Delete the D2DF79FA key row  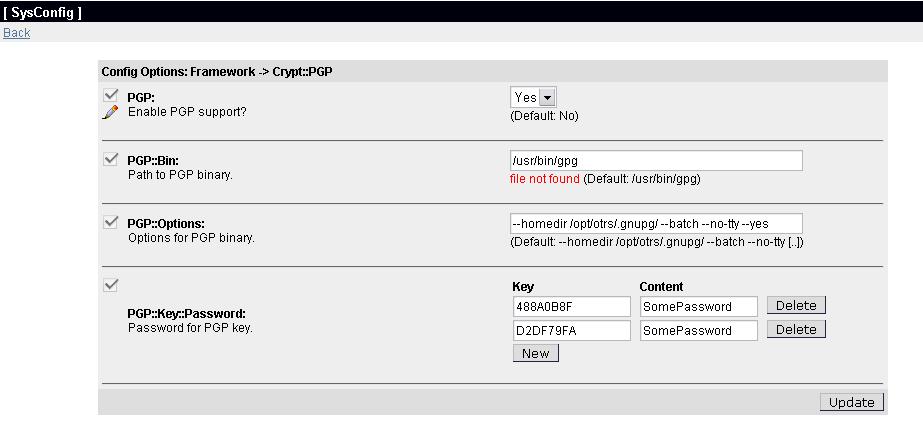pyautogui.click(x=796, y=330)
